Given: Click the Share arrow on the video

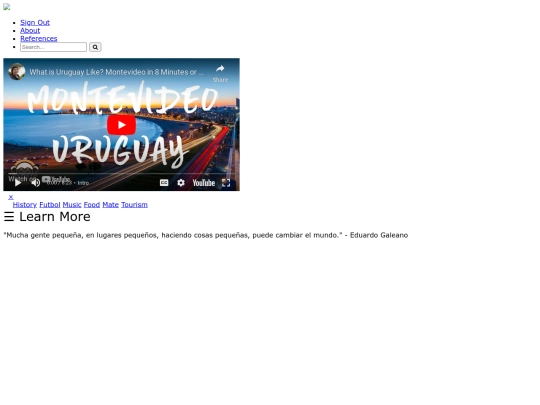Looking at the screenshot, I should click(x=220, y=73).
